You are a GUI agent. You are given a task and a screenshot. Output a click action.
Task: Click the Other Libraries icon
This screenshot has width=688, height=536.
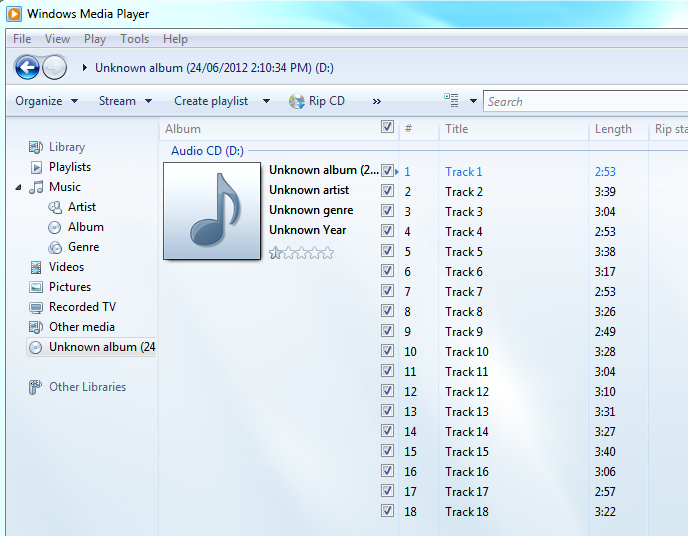(x=36, y=387)
